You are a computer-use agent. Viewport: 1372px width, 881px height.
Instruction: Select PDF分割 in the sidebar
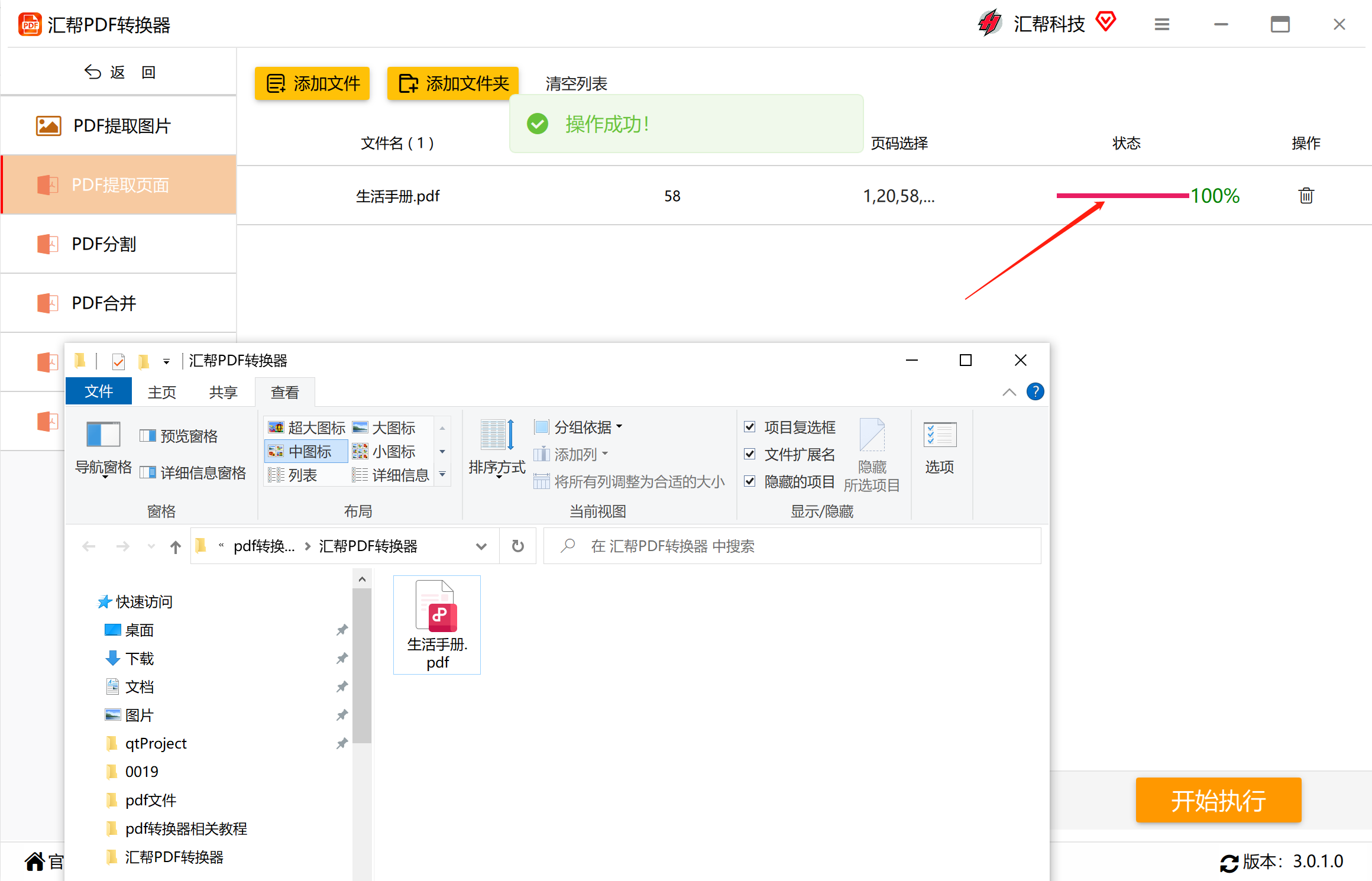[119, 244]
